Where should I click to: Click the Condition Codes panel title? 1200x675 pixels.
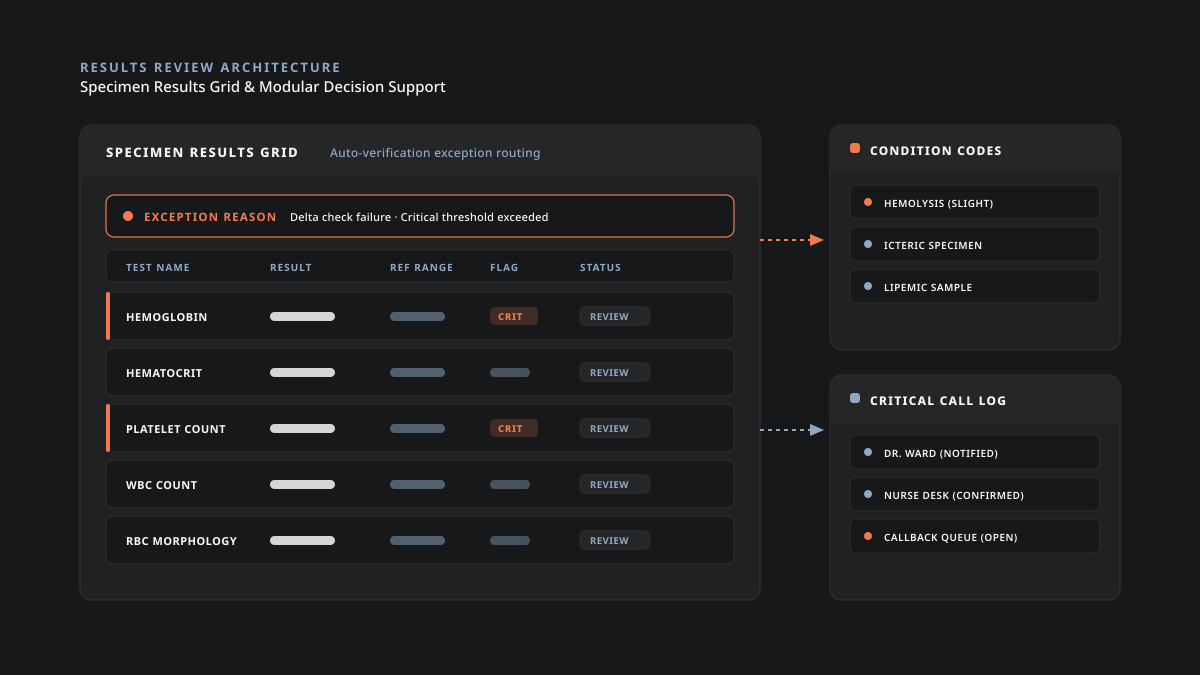(x=936, y=151)
